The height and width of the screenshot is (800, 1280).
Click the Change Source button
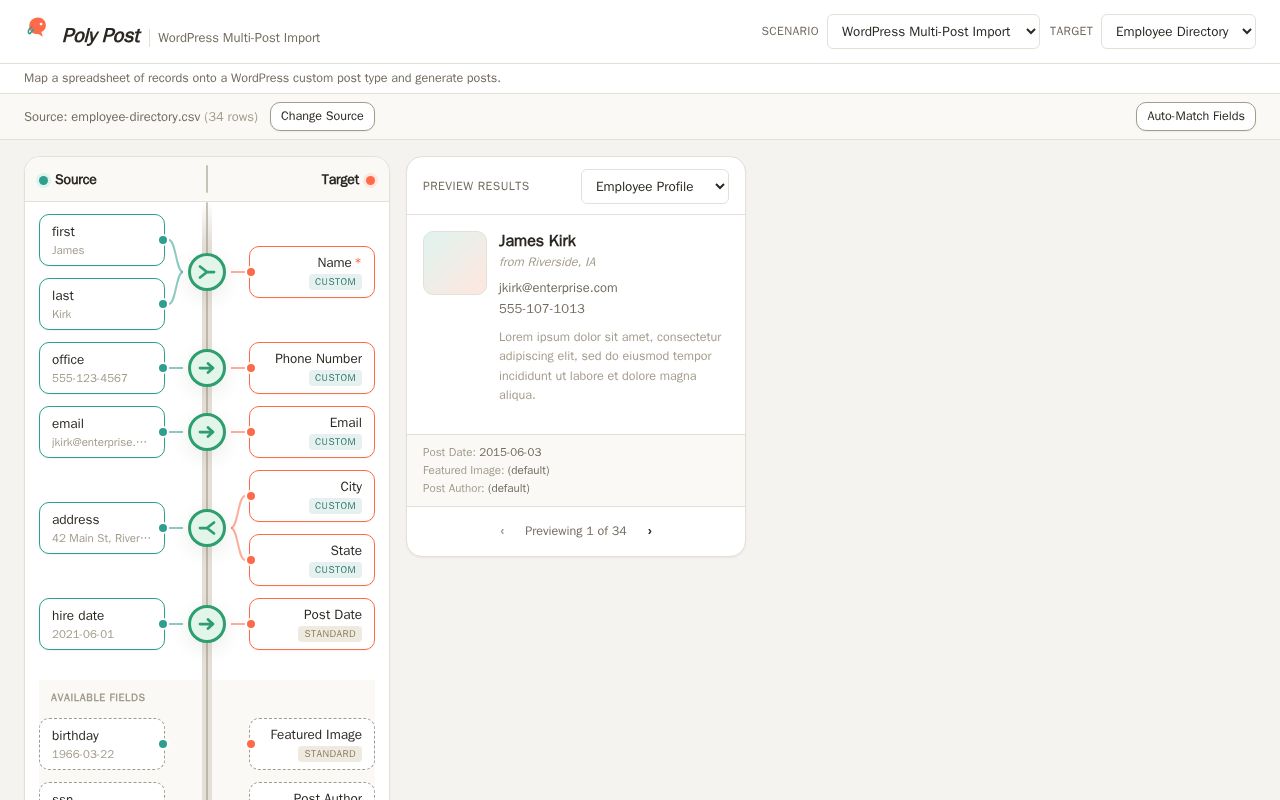coord(322,116)
